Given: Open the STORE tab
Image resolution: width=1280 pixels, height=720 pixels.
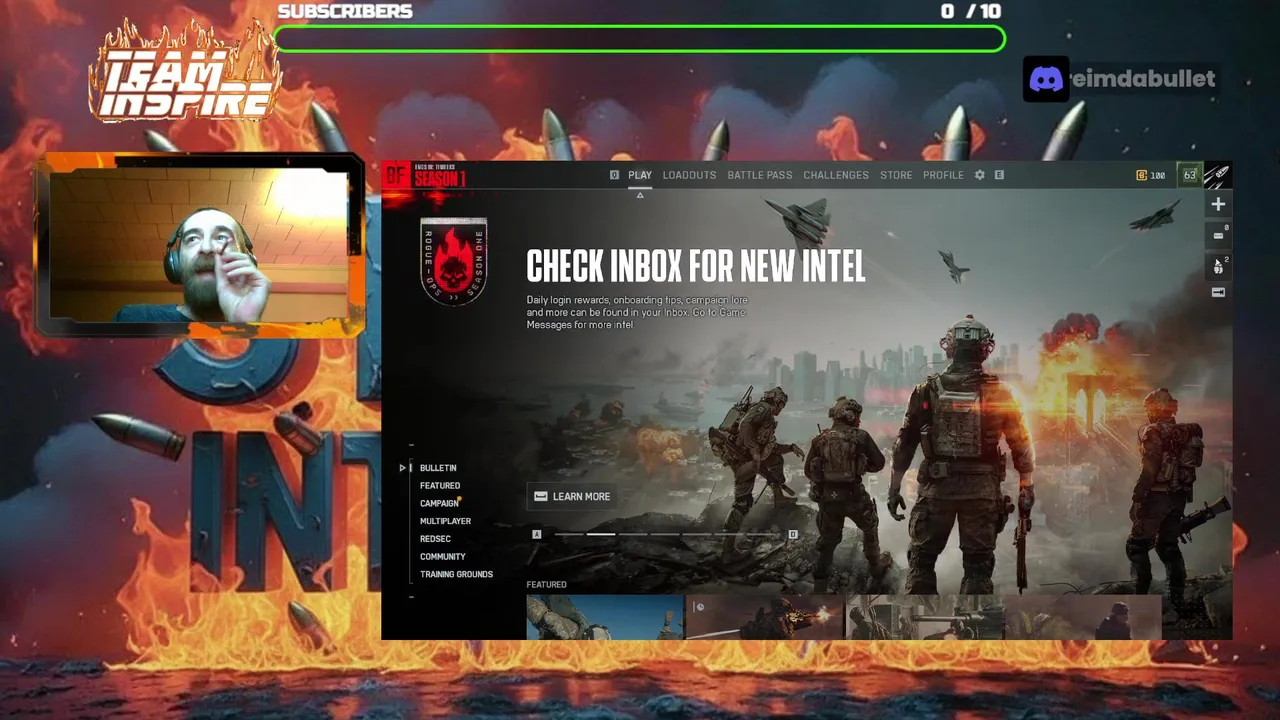Looking at the screenshot, I should (x=896, y=175).
